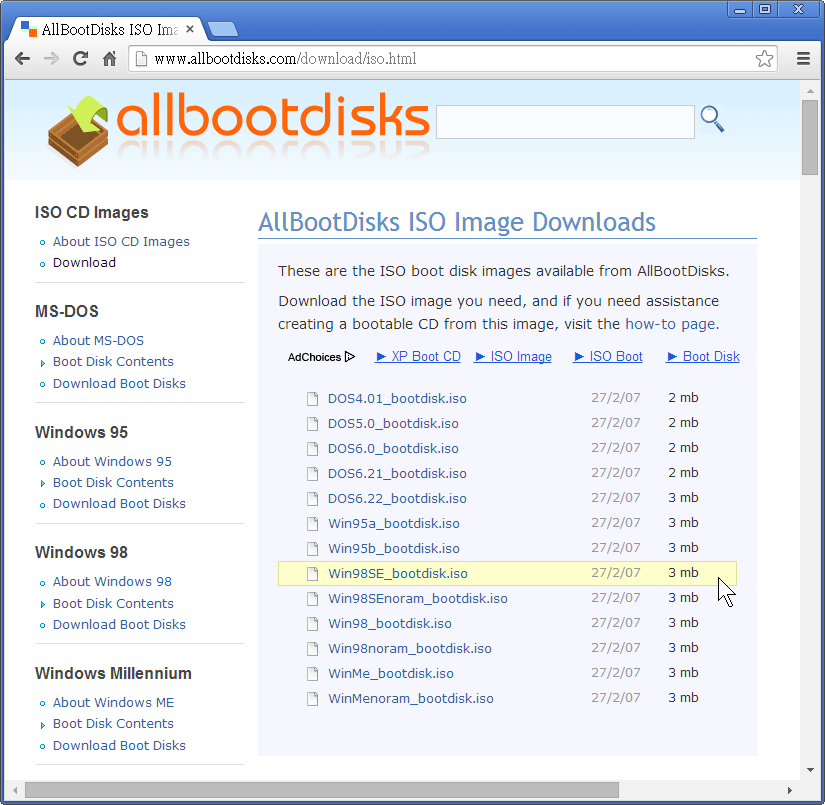The width and height of the screenshot is (825, 805).
Task: Open Windows Millennium Download Boot Disks
Action: 119,746
